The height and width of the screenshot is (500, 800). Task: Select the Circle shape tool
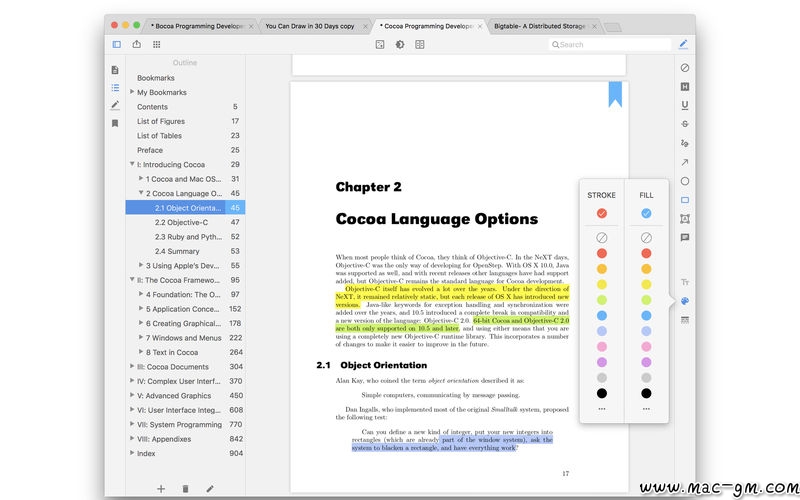pos(685,181)
